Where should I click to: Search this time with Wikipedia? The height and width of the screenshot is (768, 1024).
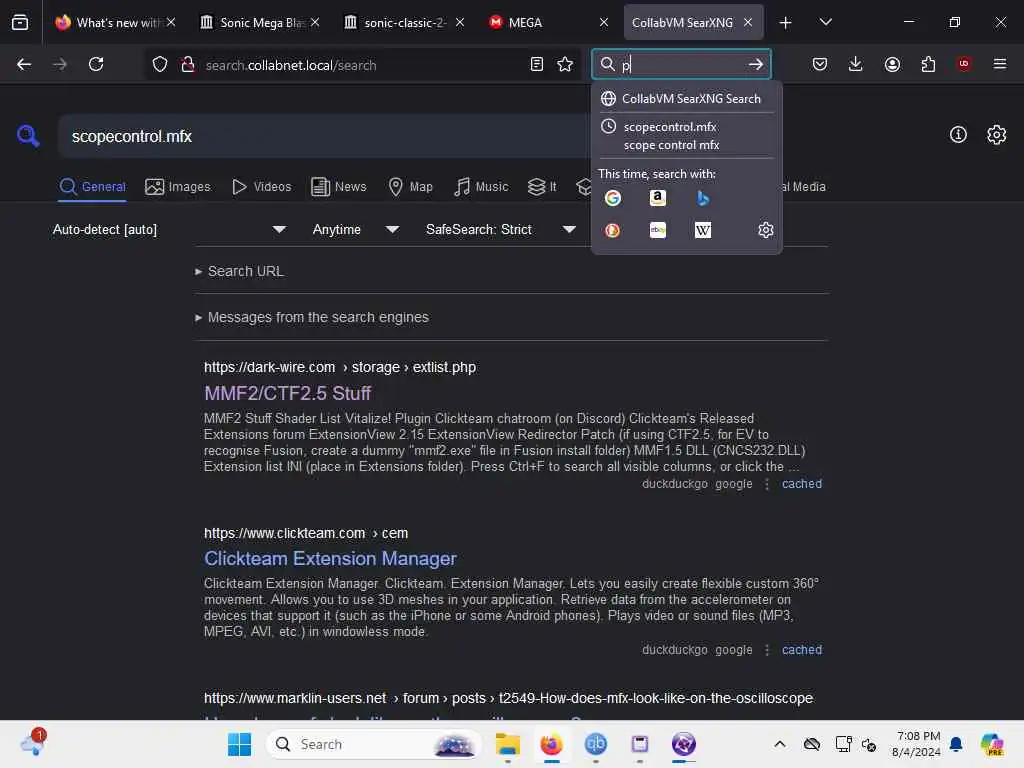[x=703, y=230]
